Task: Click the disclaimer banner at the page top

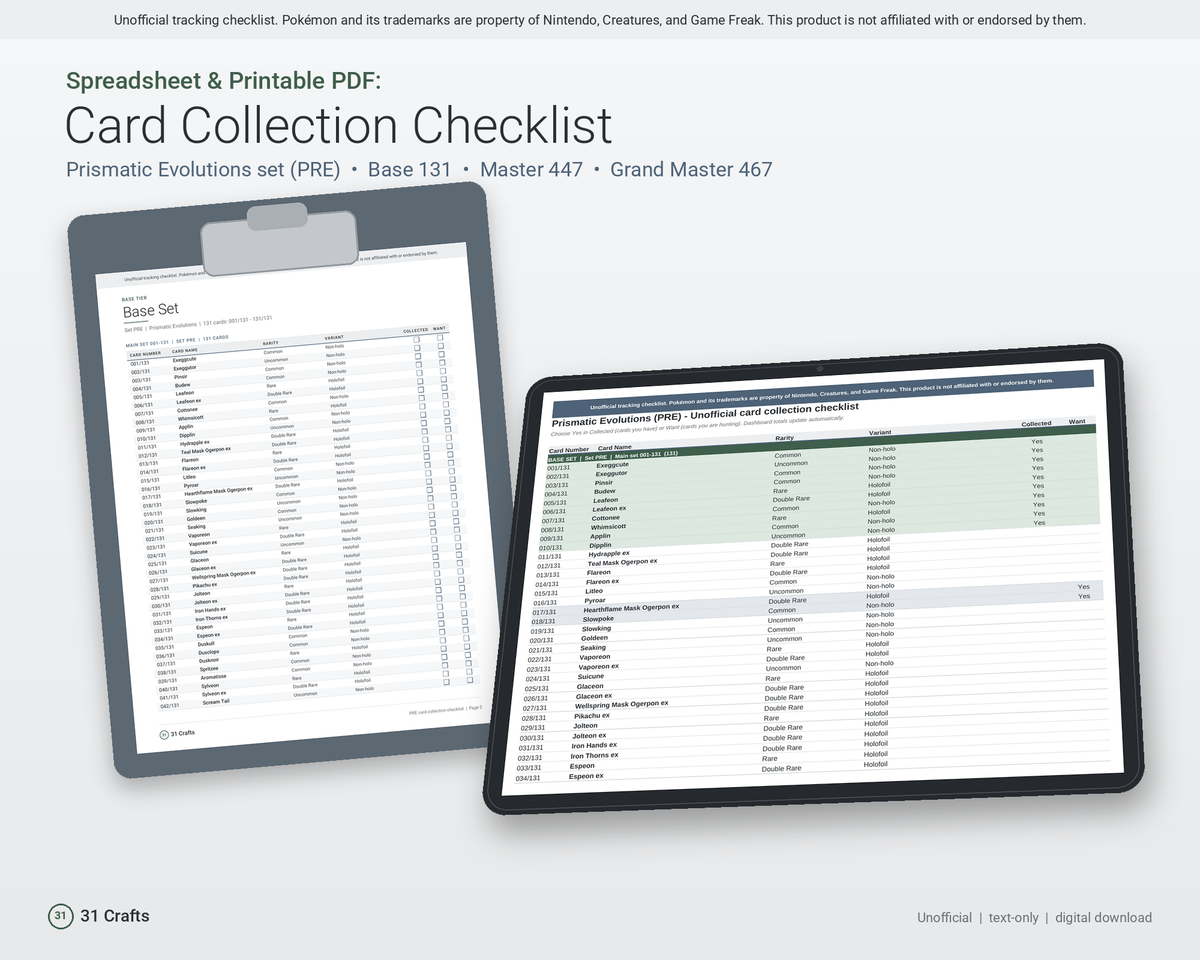Action: pyautogui.click(x=600, y=20)
